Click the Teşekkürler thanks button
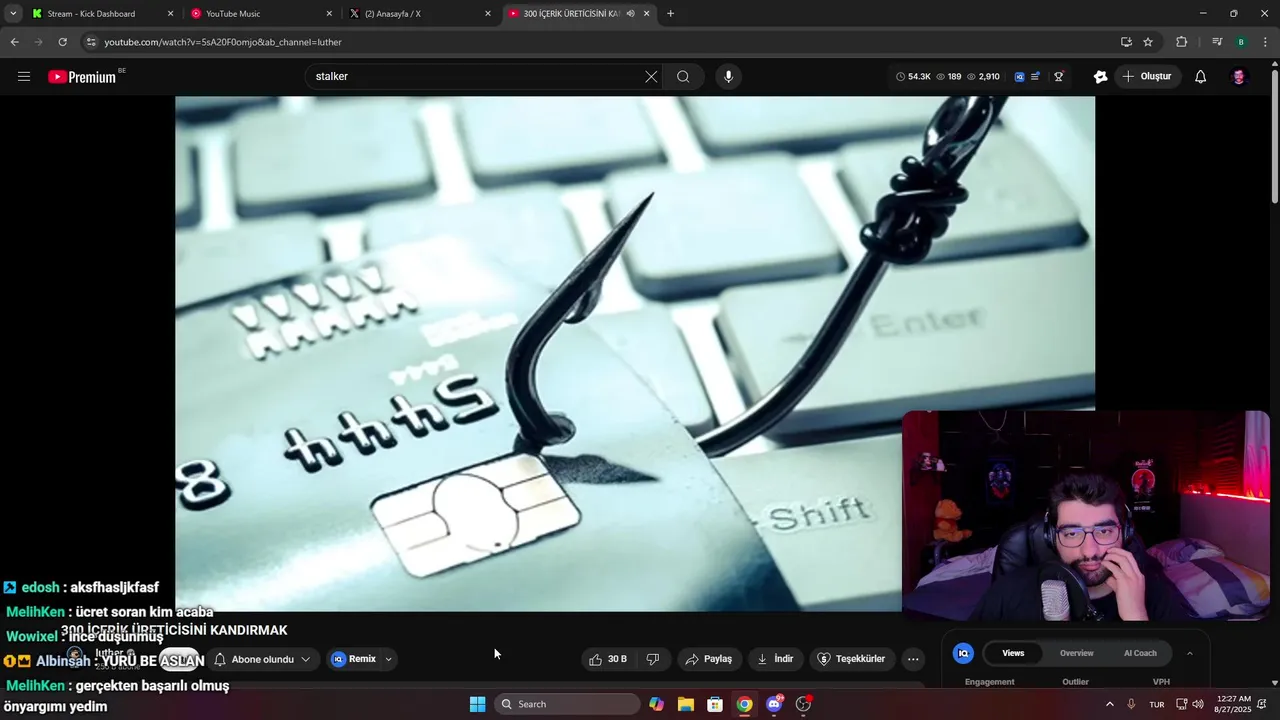This screenshot has width=1280, height=720. coord(852,659)
